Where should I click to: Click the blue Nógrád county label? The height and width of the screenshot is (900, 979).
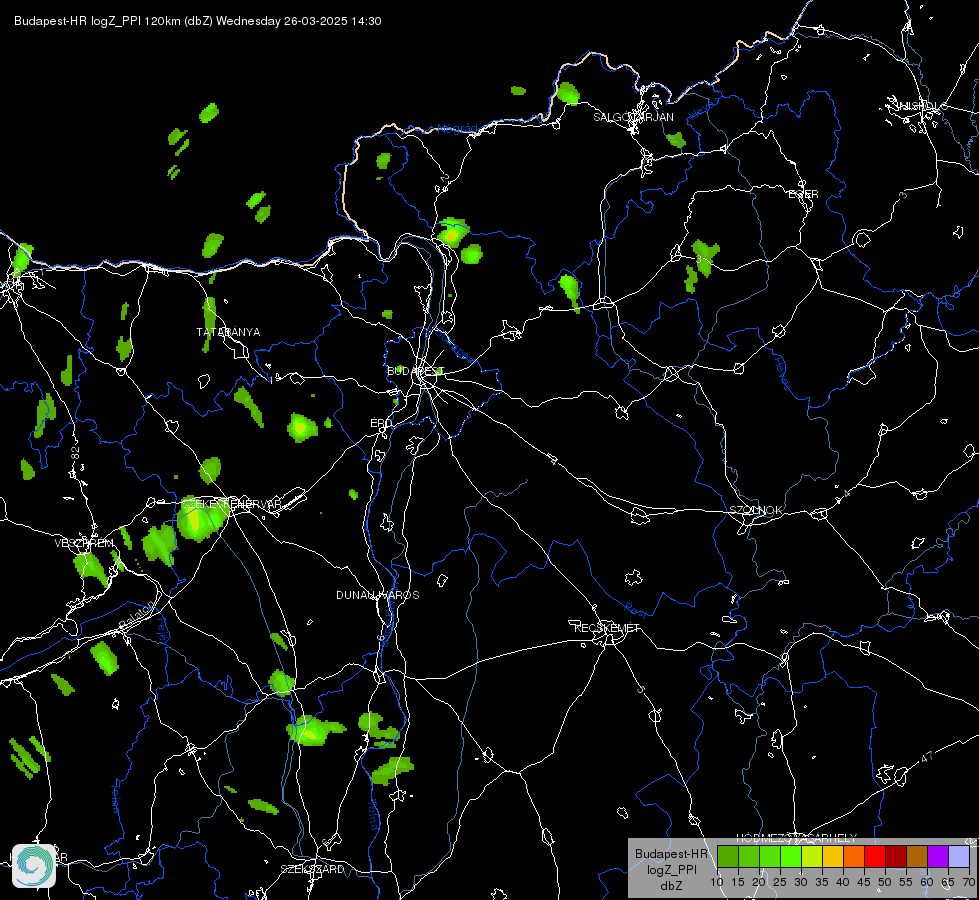coord(458,129)
